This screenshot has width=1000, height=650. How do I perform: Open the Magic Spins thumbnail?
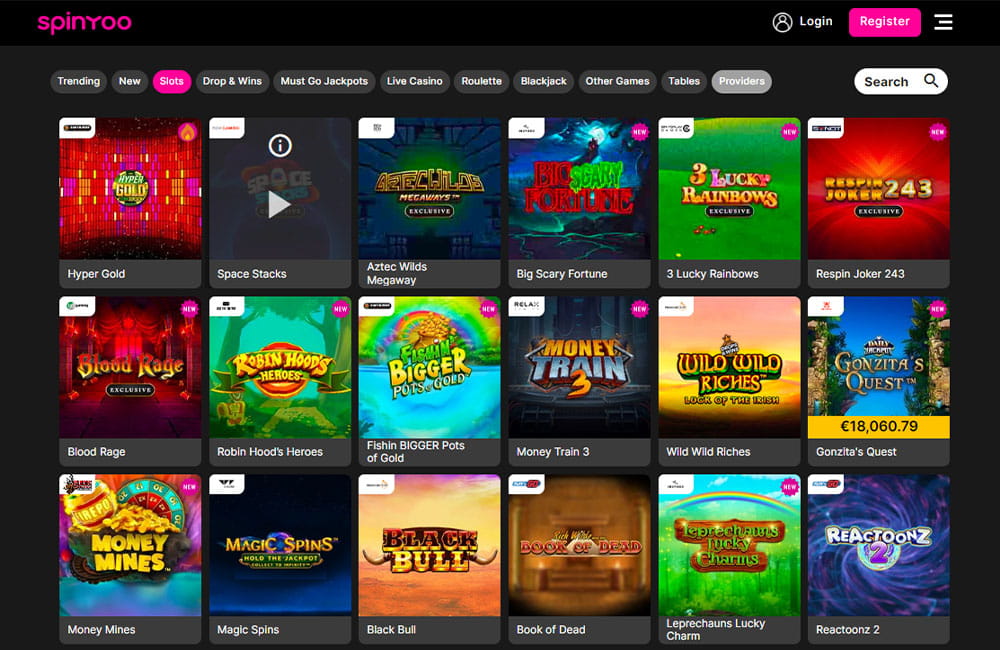(280, 545)
